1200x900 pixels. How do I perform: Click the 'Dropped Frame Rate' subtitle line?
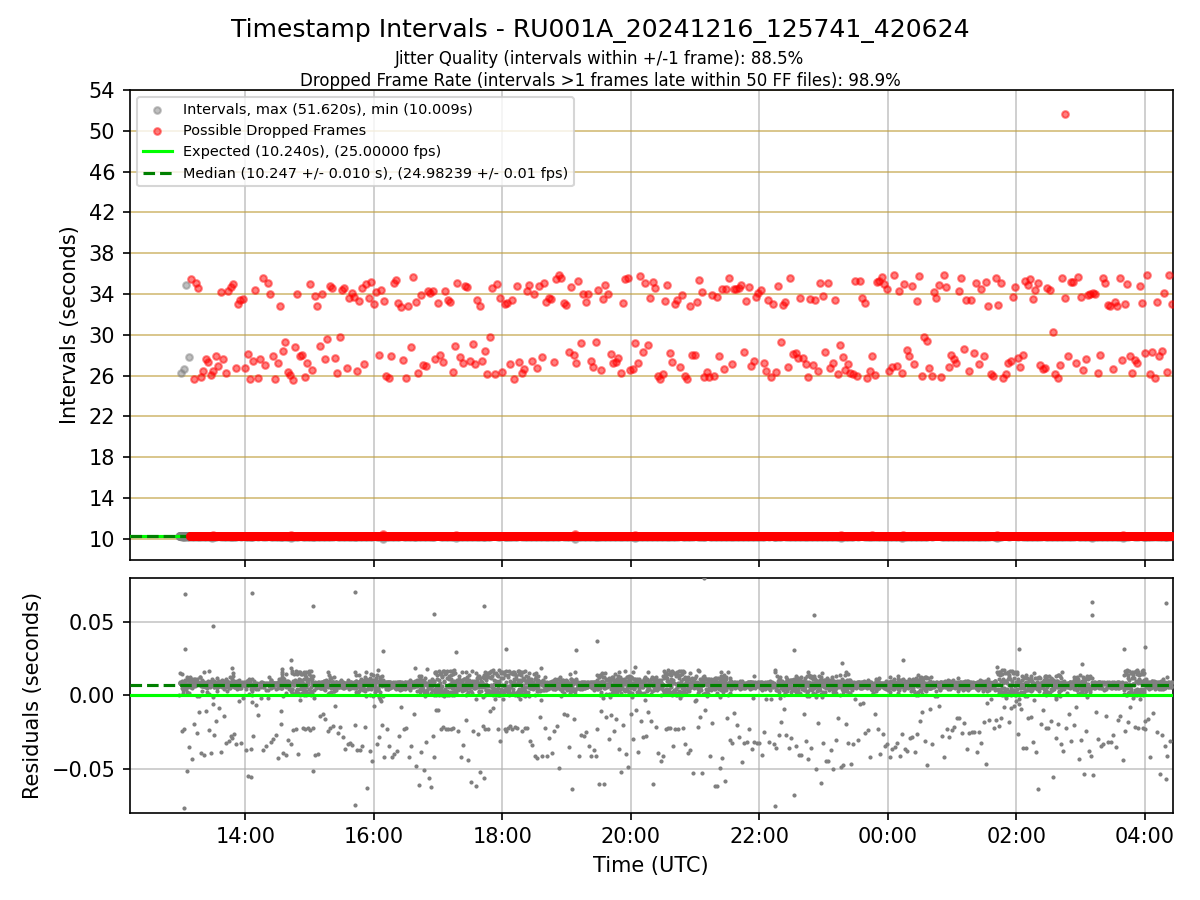pyautogui.click(x=600, y=80)
